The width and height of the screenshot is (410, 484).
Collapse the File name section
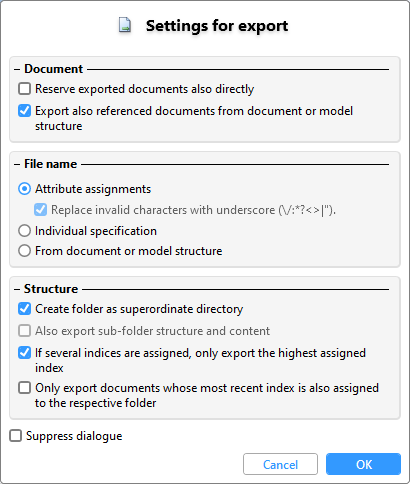[17, 164]
